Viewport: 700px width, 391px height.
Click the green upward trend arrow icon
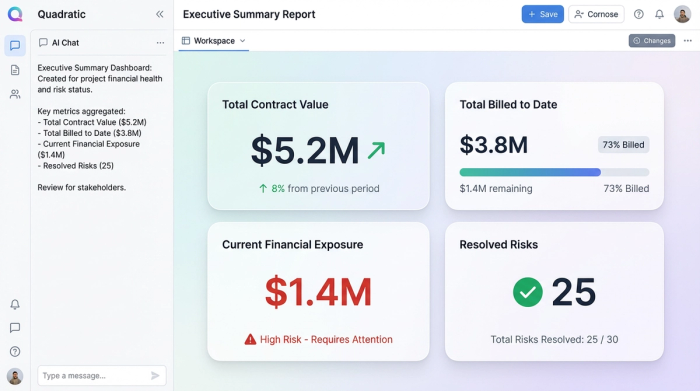(x=376, y=150)
